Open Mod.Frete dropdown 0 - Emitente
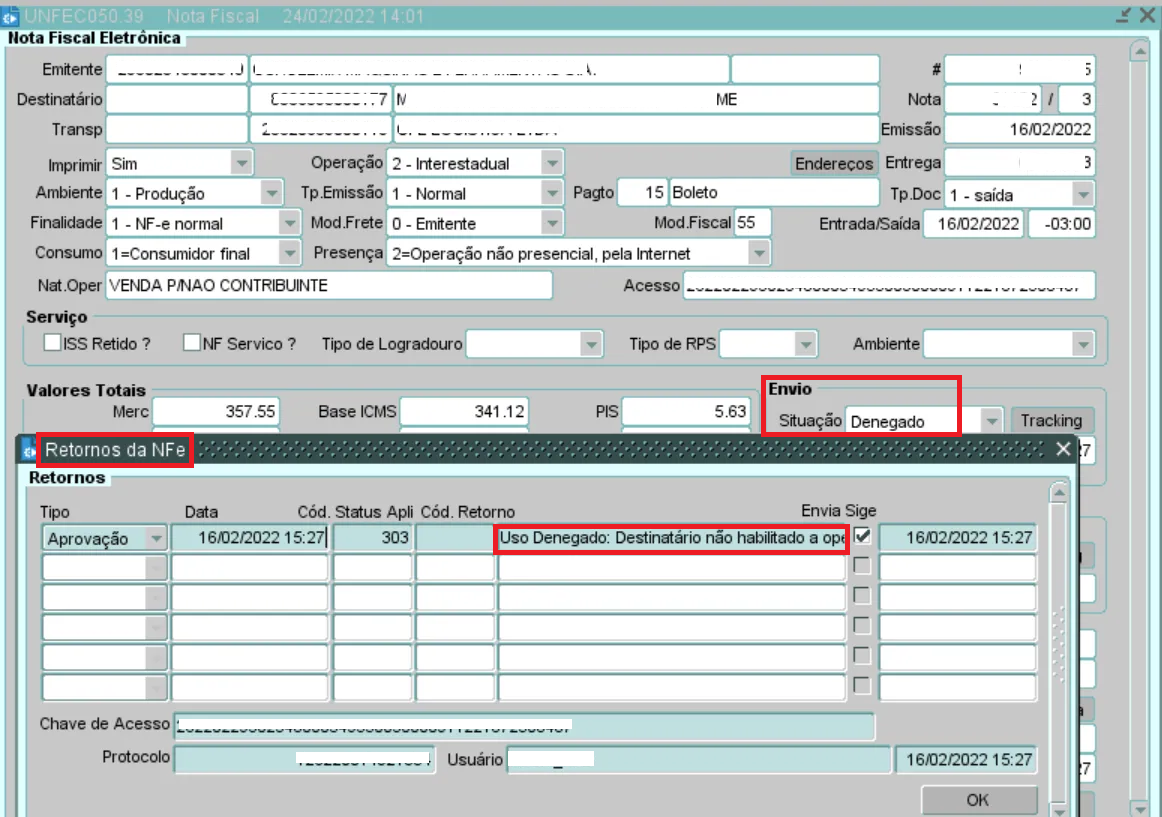This screenshot has height=817, width=1162. point(552,223)
